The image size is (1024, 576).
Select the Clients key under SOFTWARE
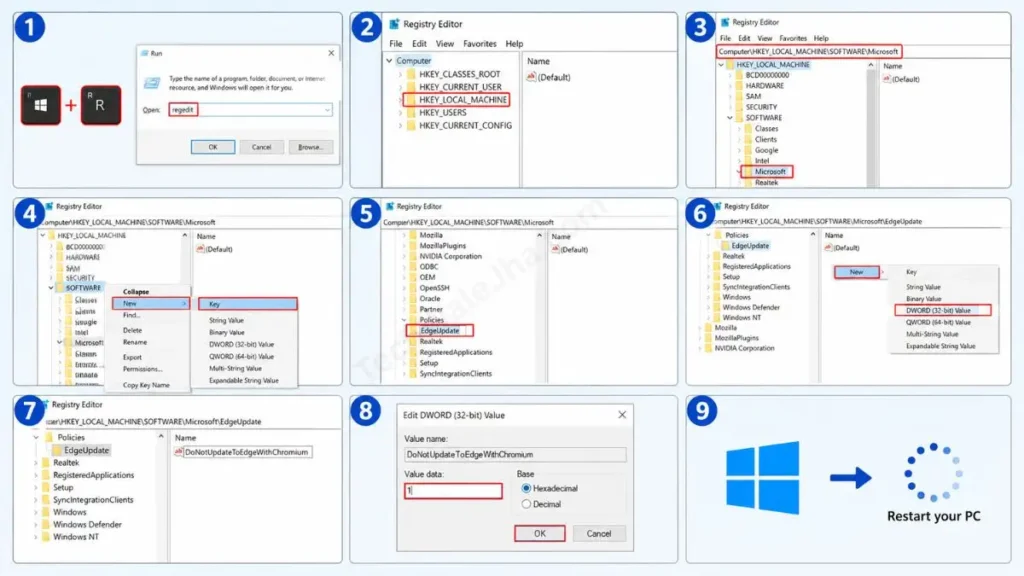pos(765,139)
